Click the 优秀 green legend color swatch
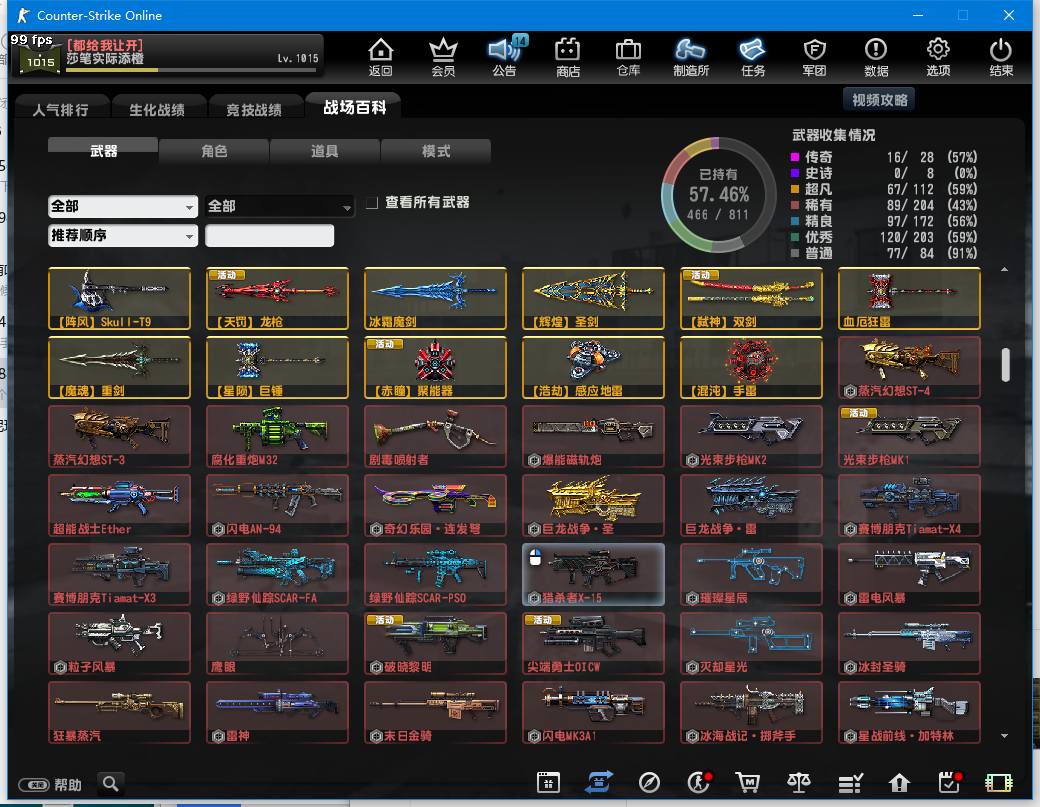 [795, 237]
